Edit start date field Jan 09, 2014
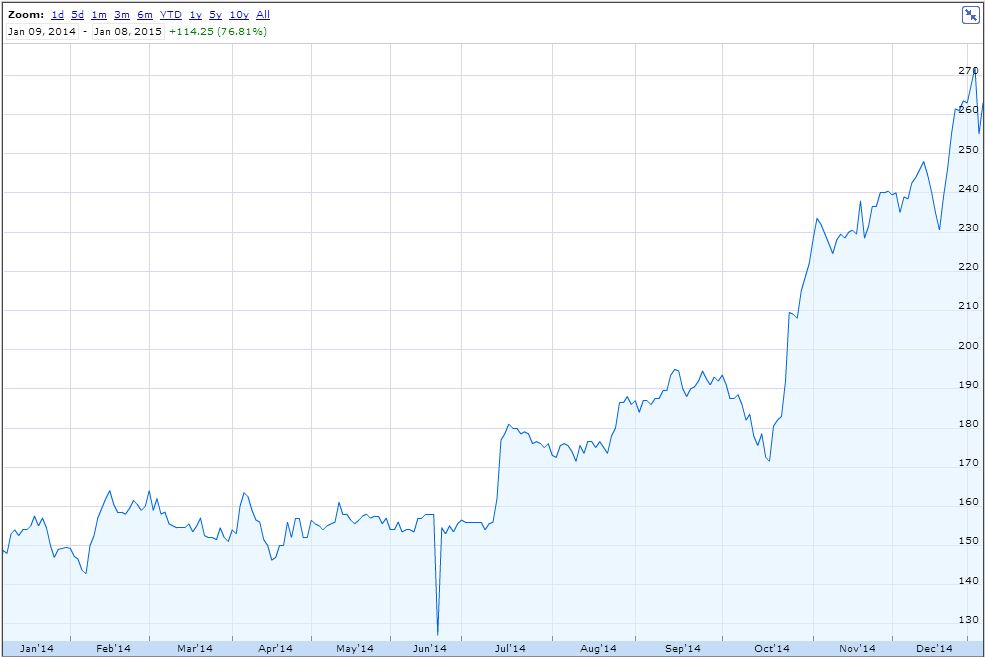986x657 pixels. point(42,31)
